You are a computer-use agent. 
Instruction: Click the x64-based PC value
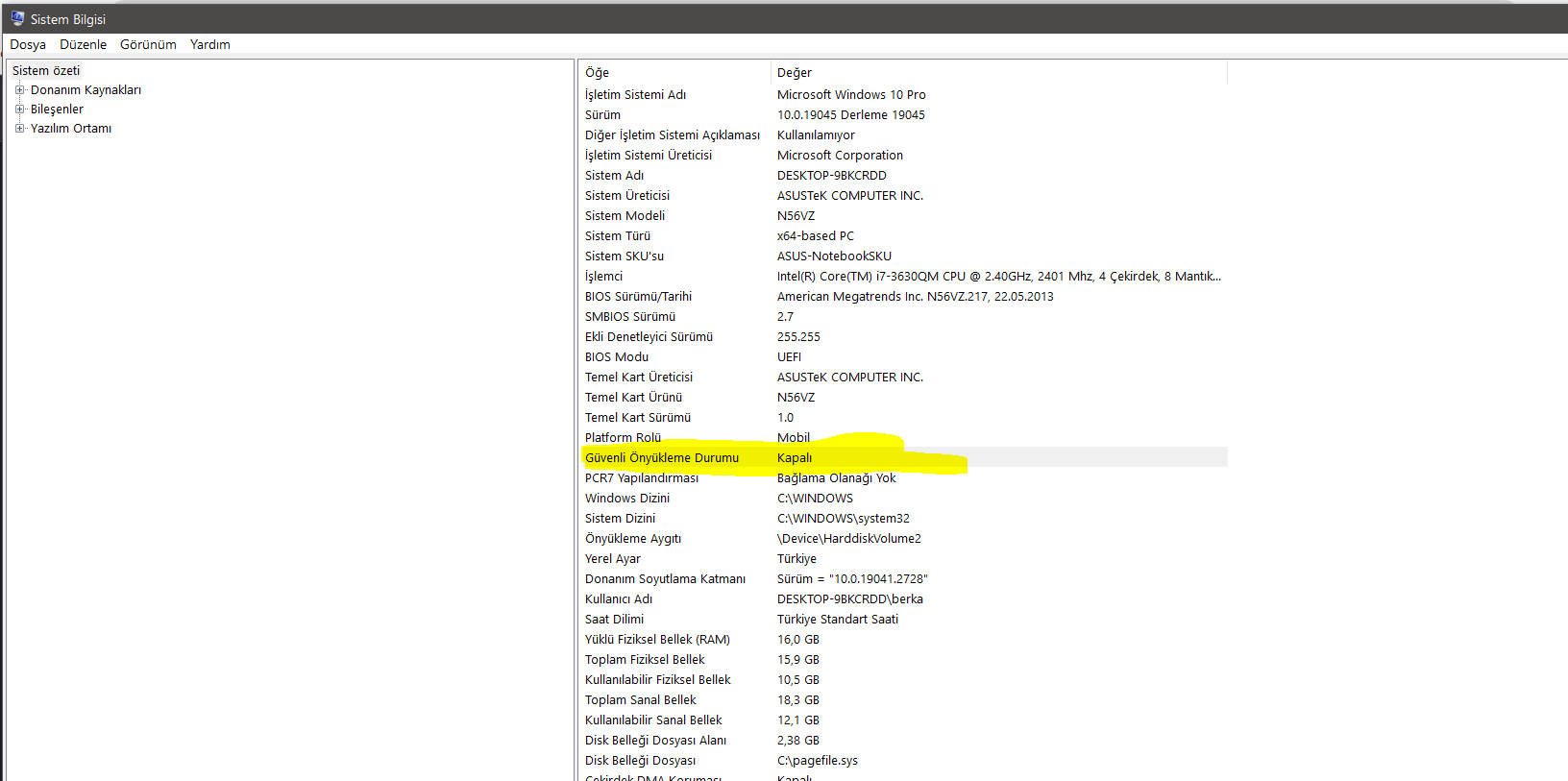(x=816, y=235)
